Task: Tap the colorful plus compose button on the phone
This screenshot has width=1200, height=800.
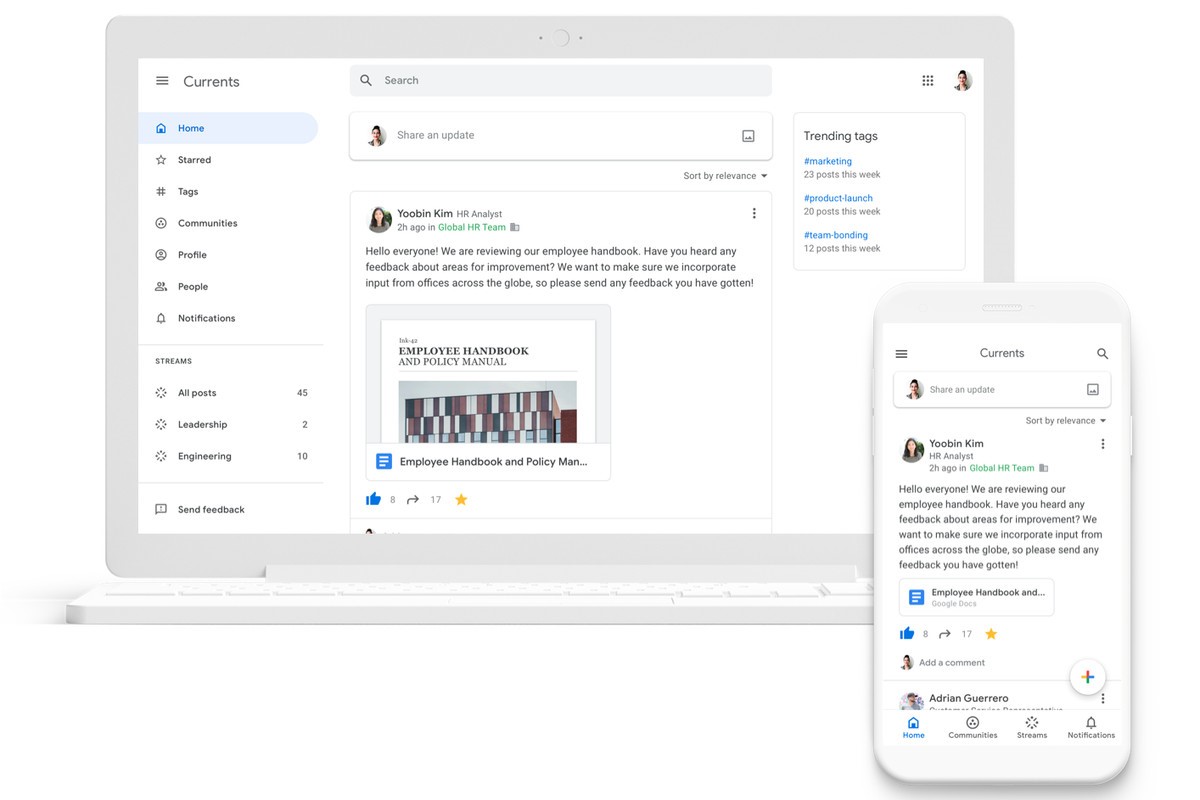Action: point(1087,677)
